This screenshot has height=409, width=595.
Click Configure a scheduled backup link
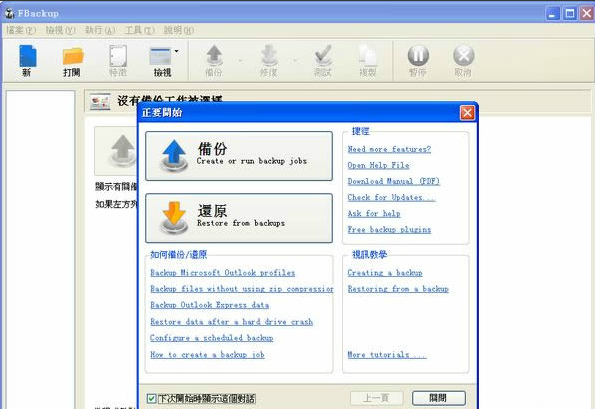[x=212, y=338]
